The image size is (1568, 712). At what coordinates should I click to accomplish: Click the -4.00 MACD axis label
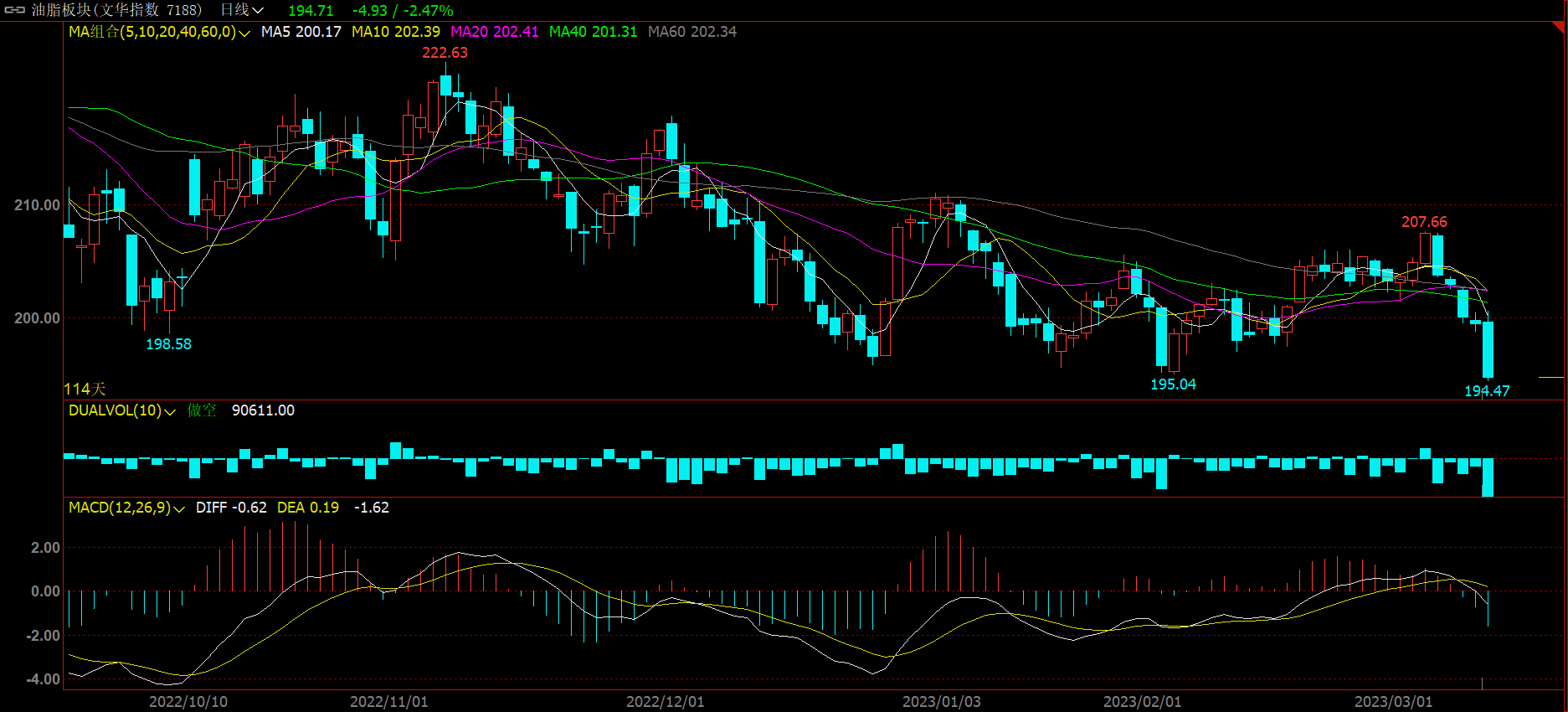(x=42, y=679)
